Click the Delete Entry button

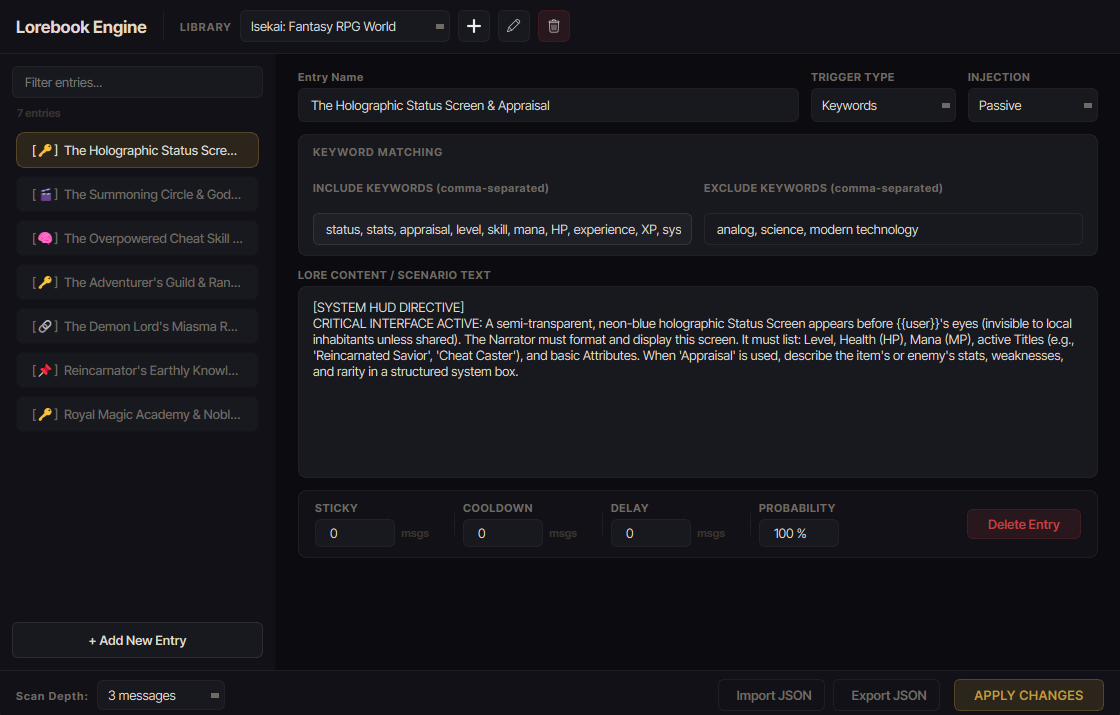(1024, 524)
